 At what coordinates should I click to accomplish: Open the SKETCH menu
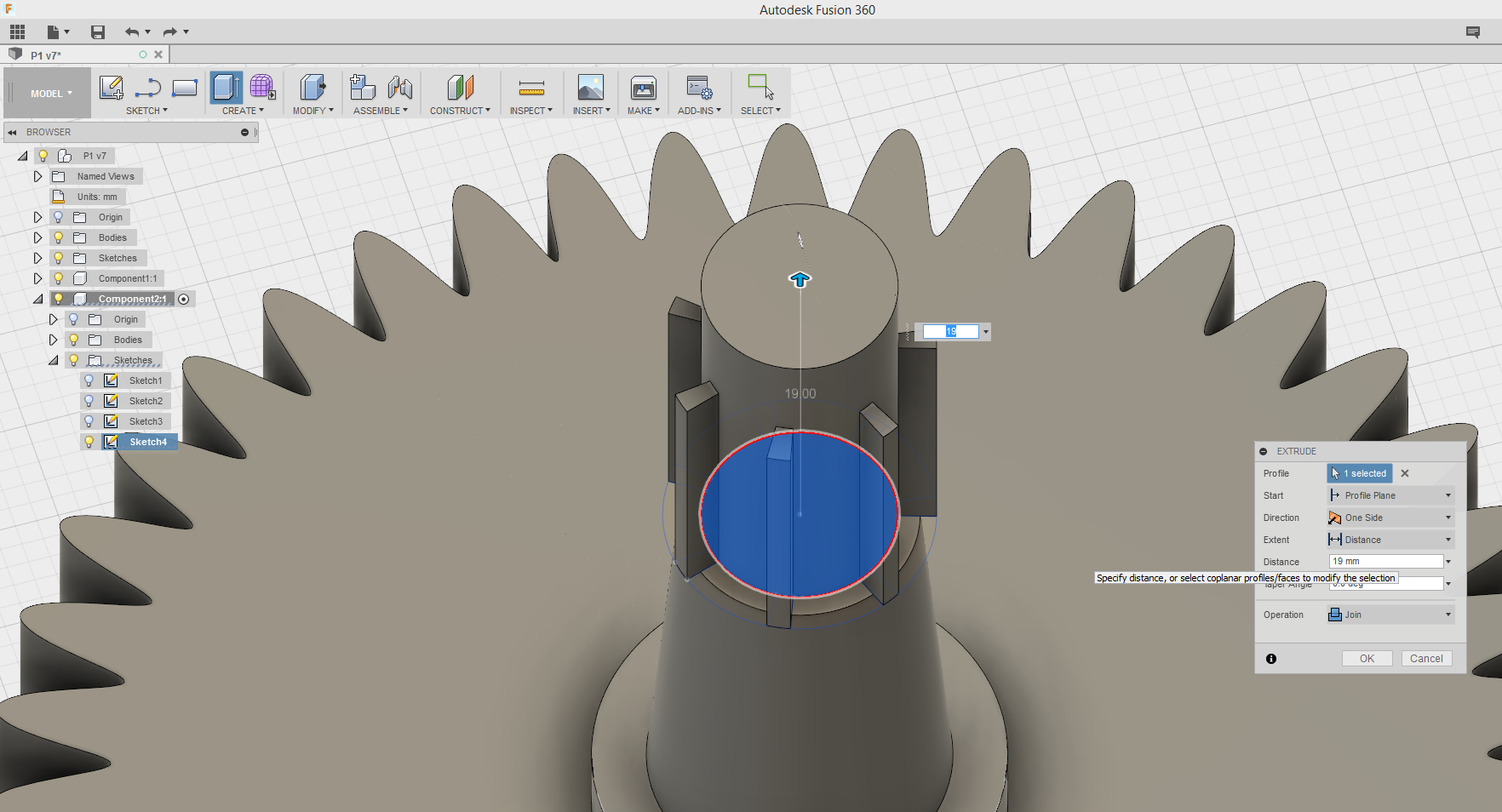146,111
